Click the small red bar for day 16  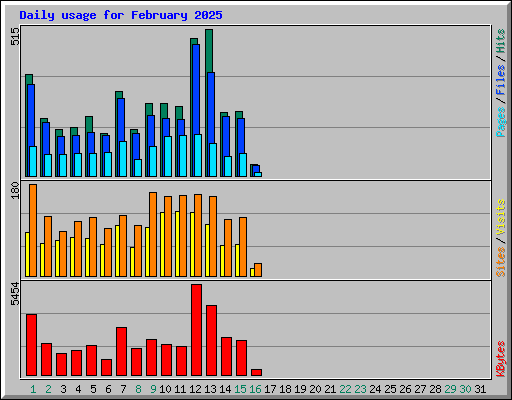[x=256, y=372]
